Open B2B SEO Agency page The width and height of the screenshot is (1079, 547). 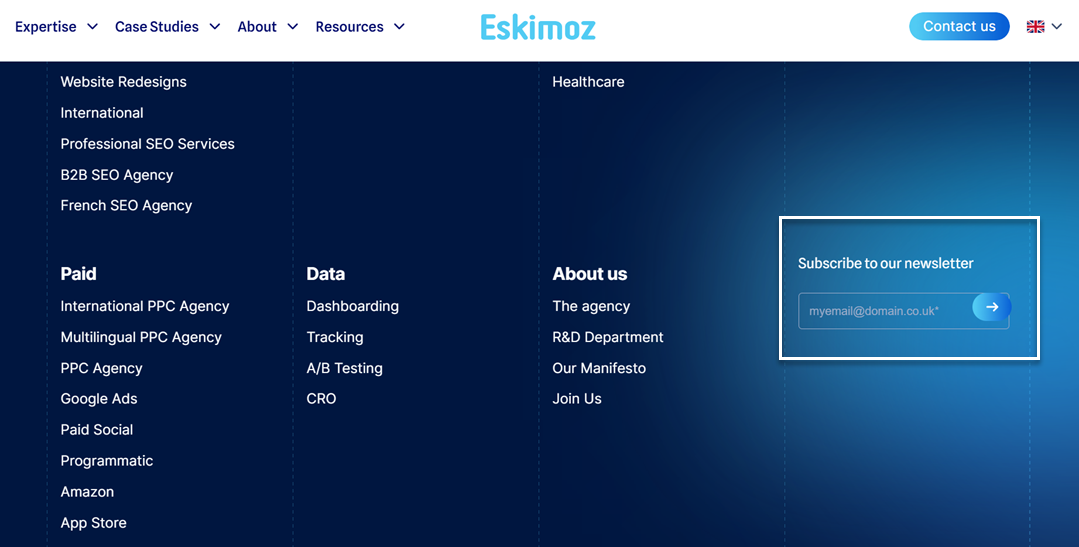[x=117, y=175]
